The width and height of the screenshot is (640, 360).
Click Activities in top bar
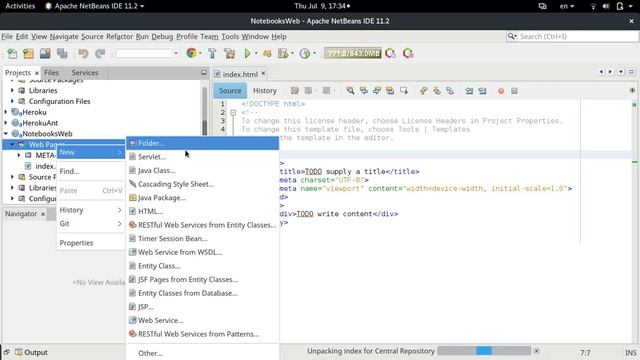point(20,6)
